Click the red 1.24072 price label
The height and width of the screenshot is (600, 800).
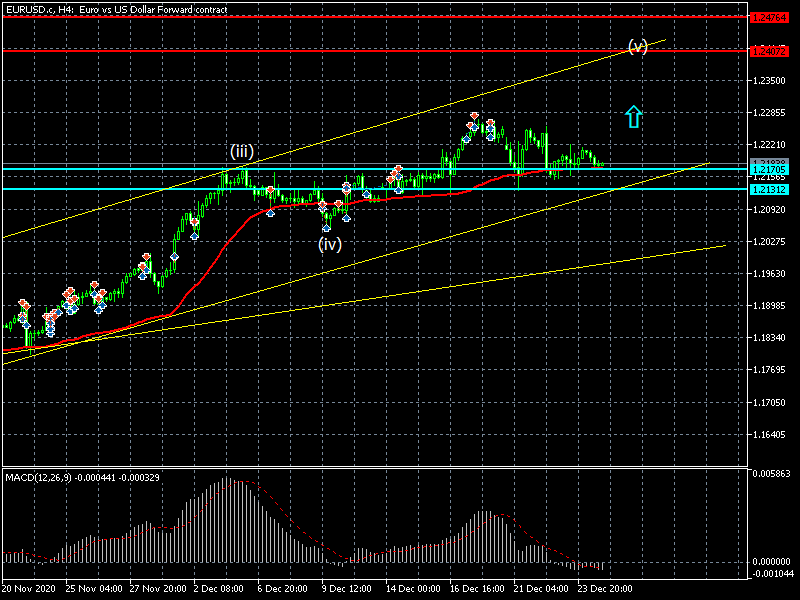click(769, 52)
